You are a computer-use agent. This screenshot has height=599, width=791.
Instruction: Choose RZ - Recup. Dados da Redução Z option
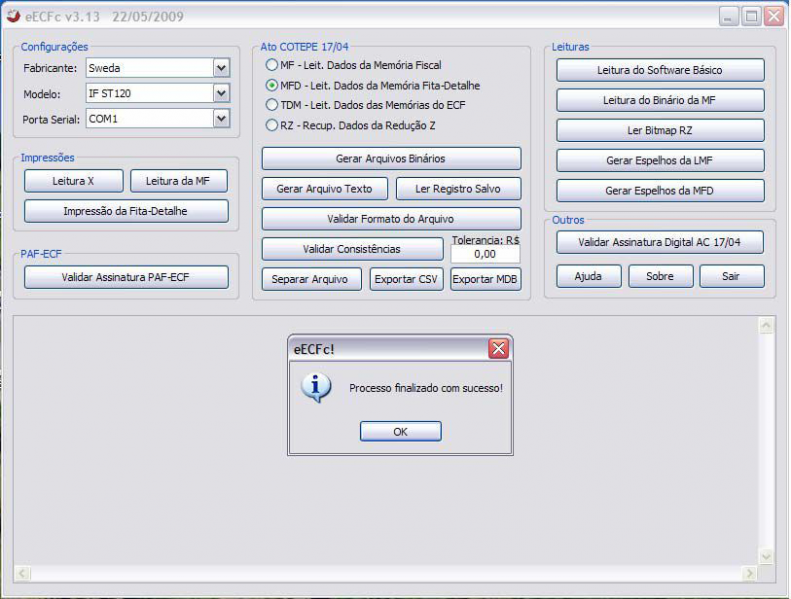pos(271,125)
